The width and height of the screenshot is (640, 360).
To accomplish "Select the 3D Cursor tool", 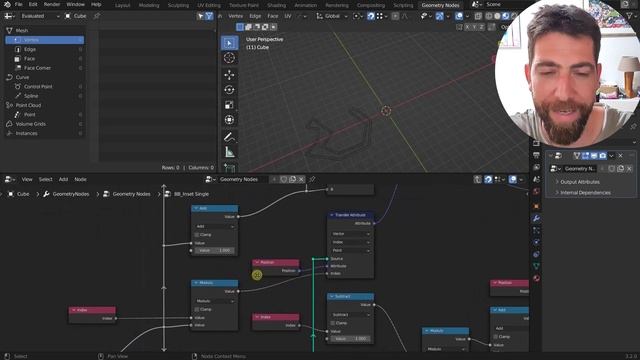I will [x=229, y=58].
